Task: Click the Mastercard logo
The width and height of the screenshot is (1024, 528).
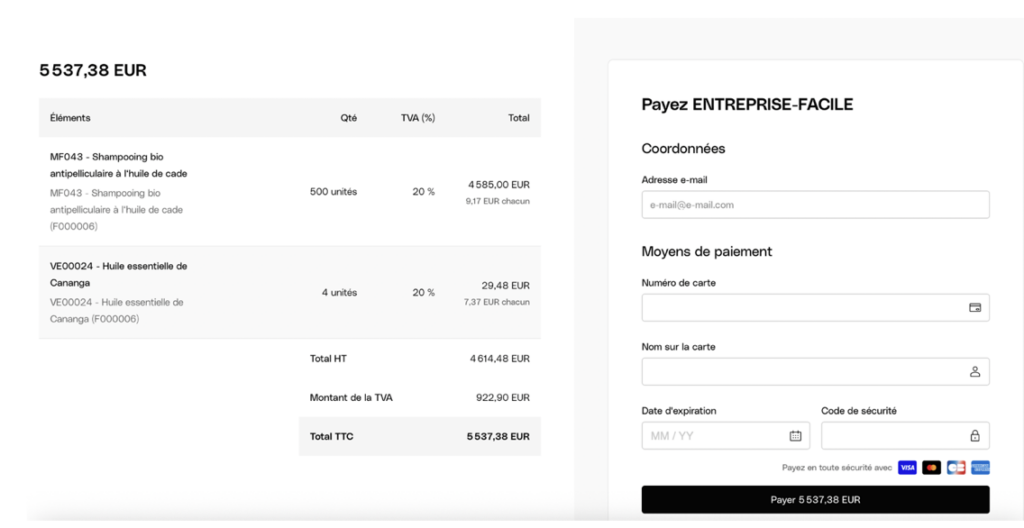Action: click(x=931, y=467)
